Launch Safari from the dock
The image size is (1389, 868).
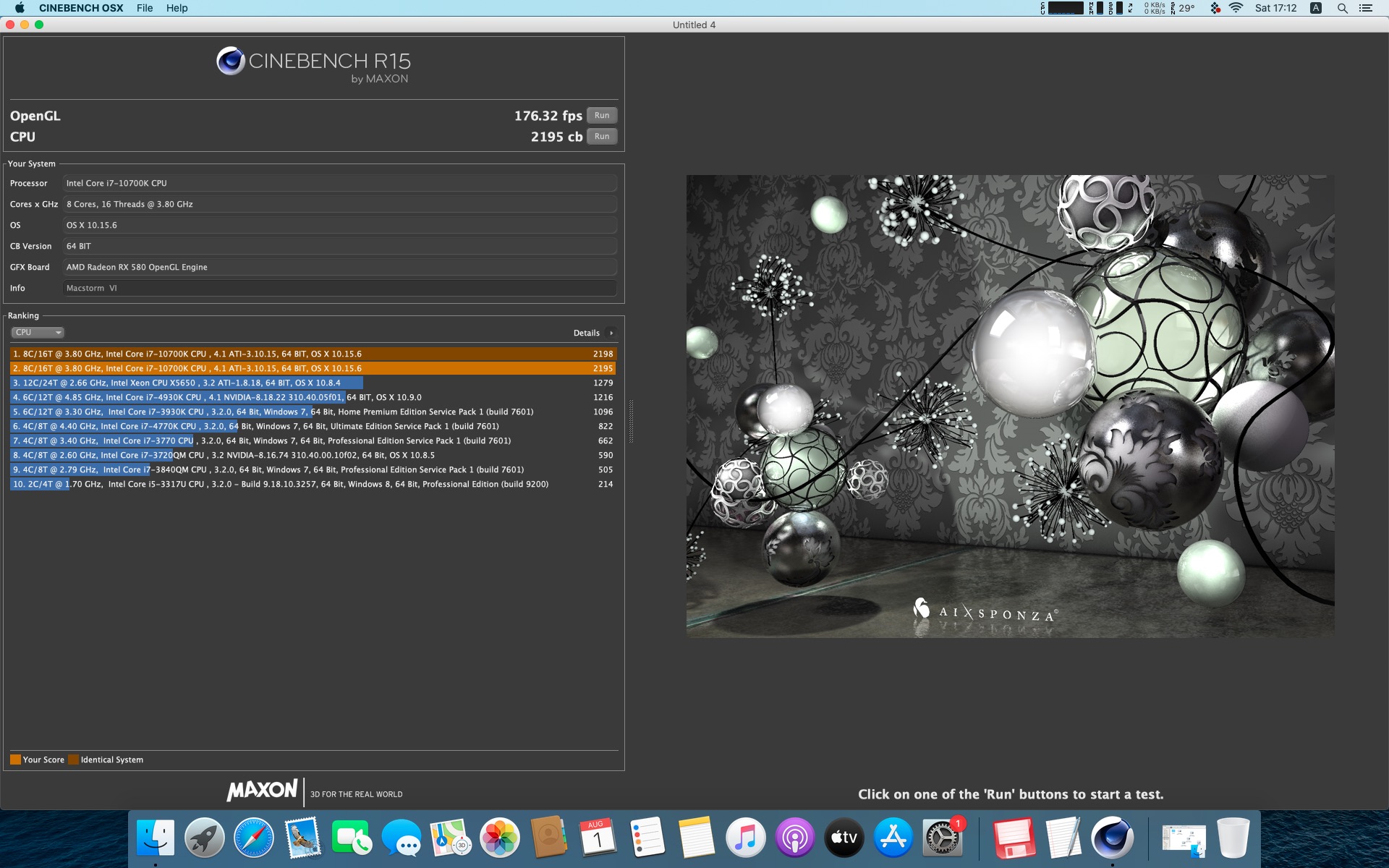(254, 838)
